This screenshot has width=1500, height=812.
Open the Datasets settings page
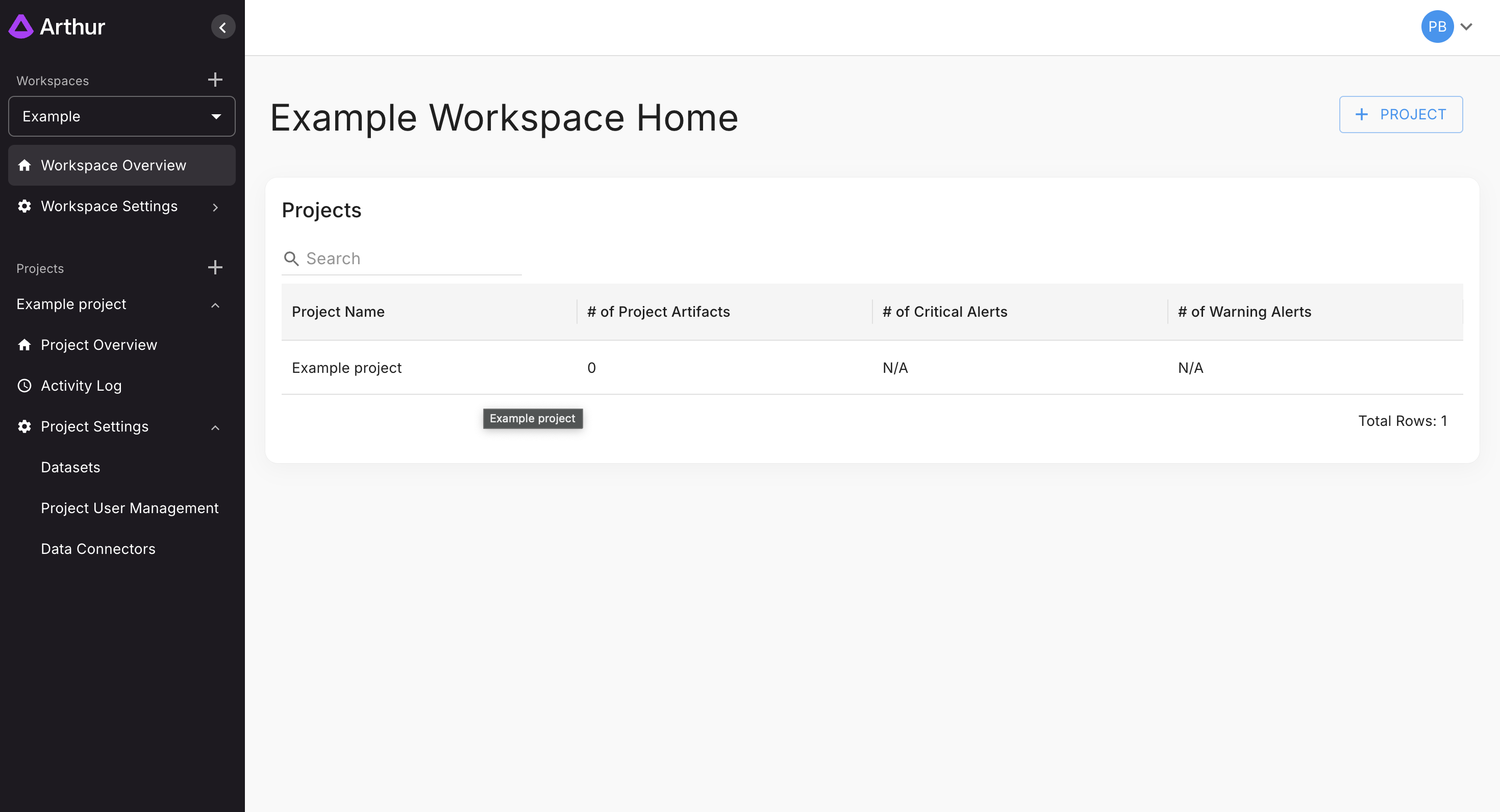(70, 467)
